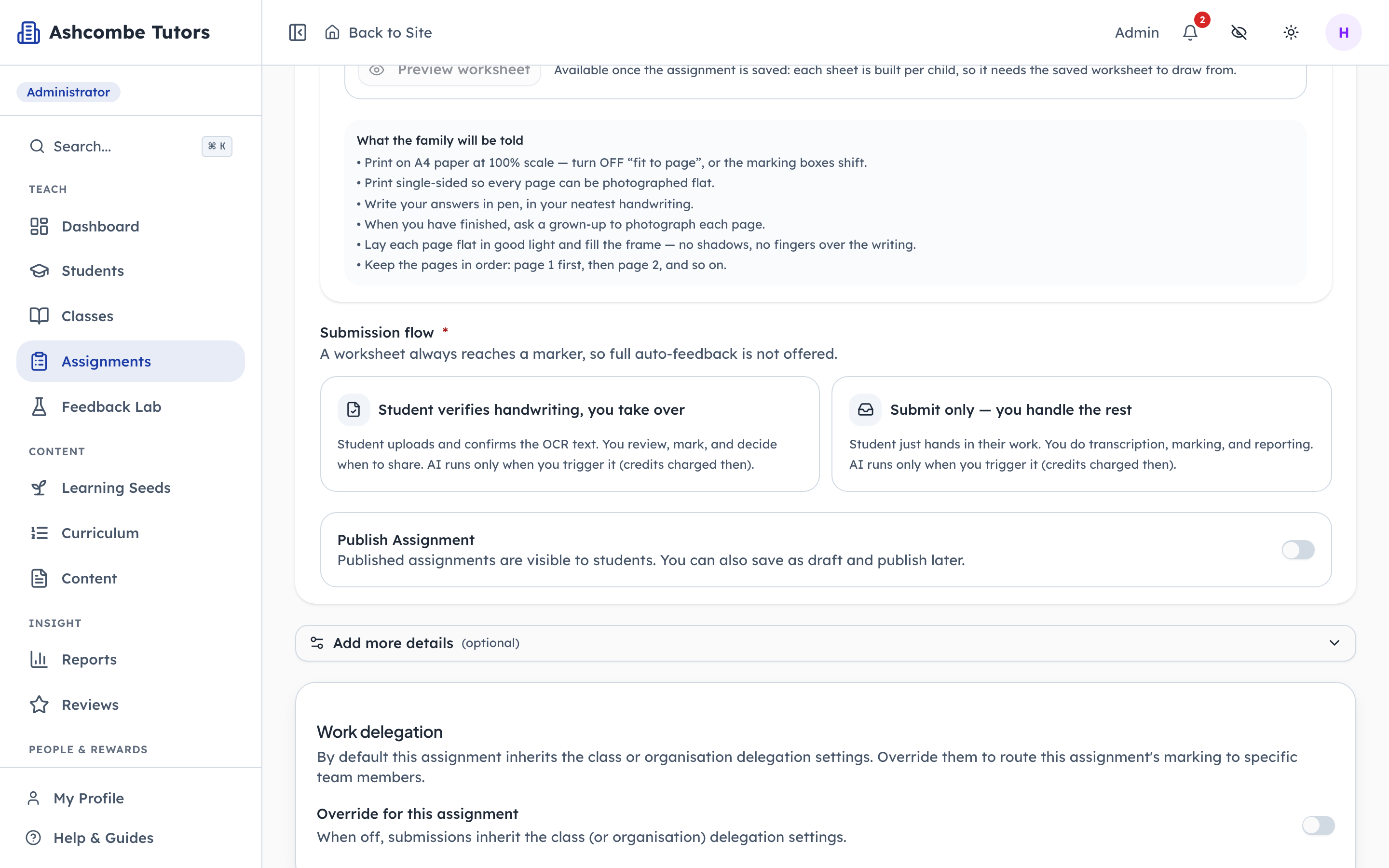Click the My Profile person icon

(x=33, y=798)
